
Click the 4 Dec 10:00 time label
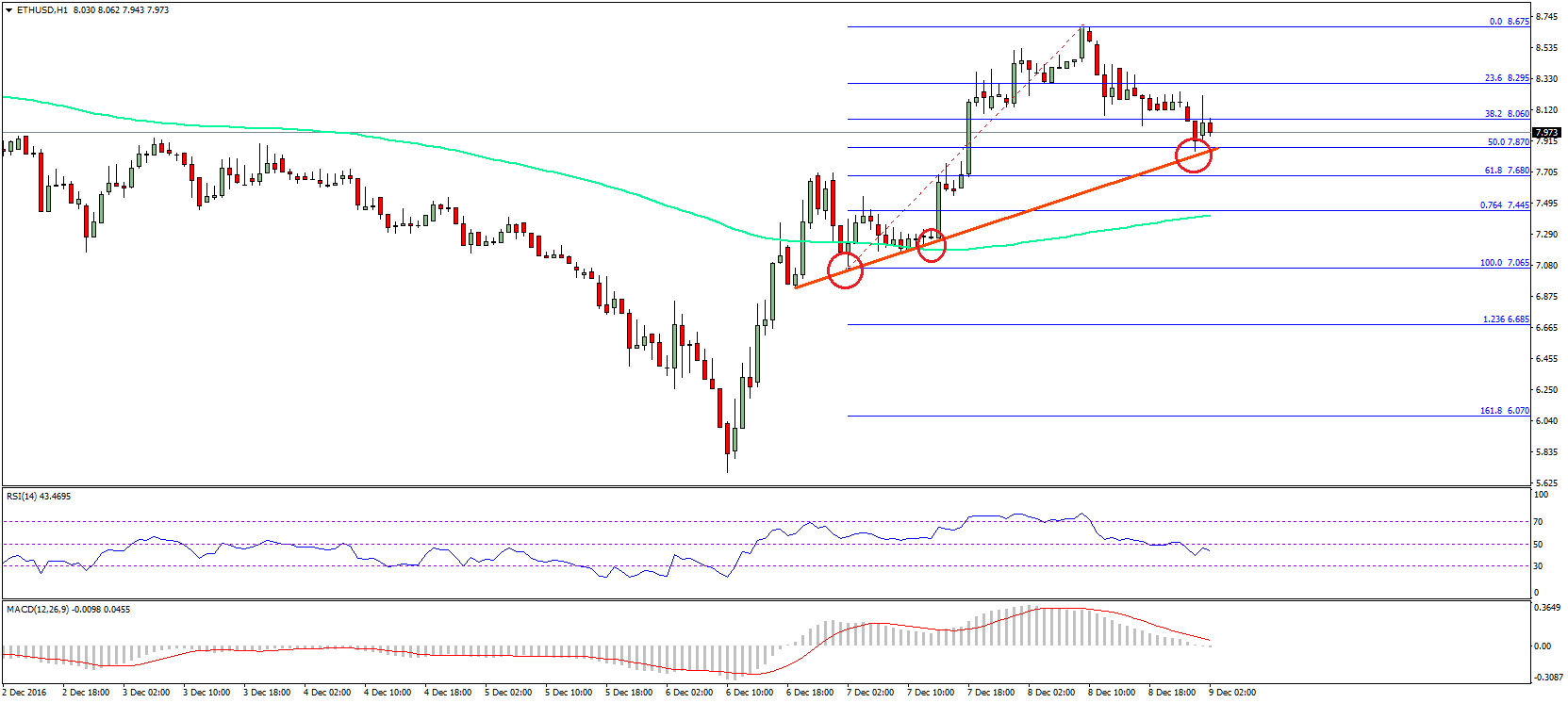pyautogui.click(x=388, y=693)
